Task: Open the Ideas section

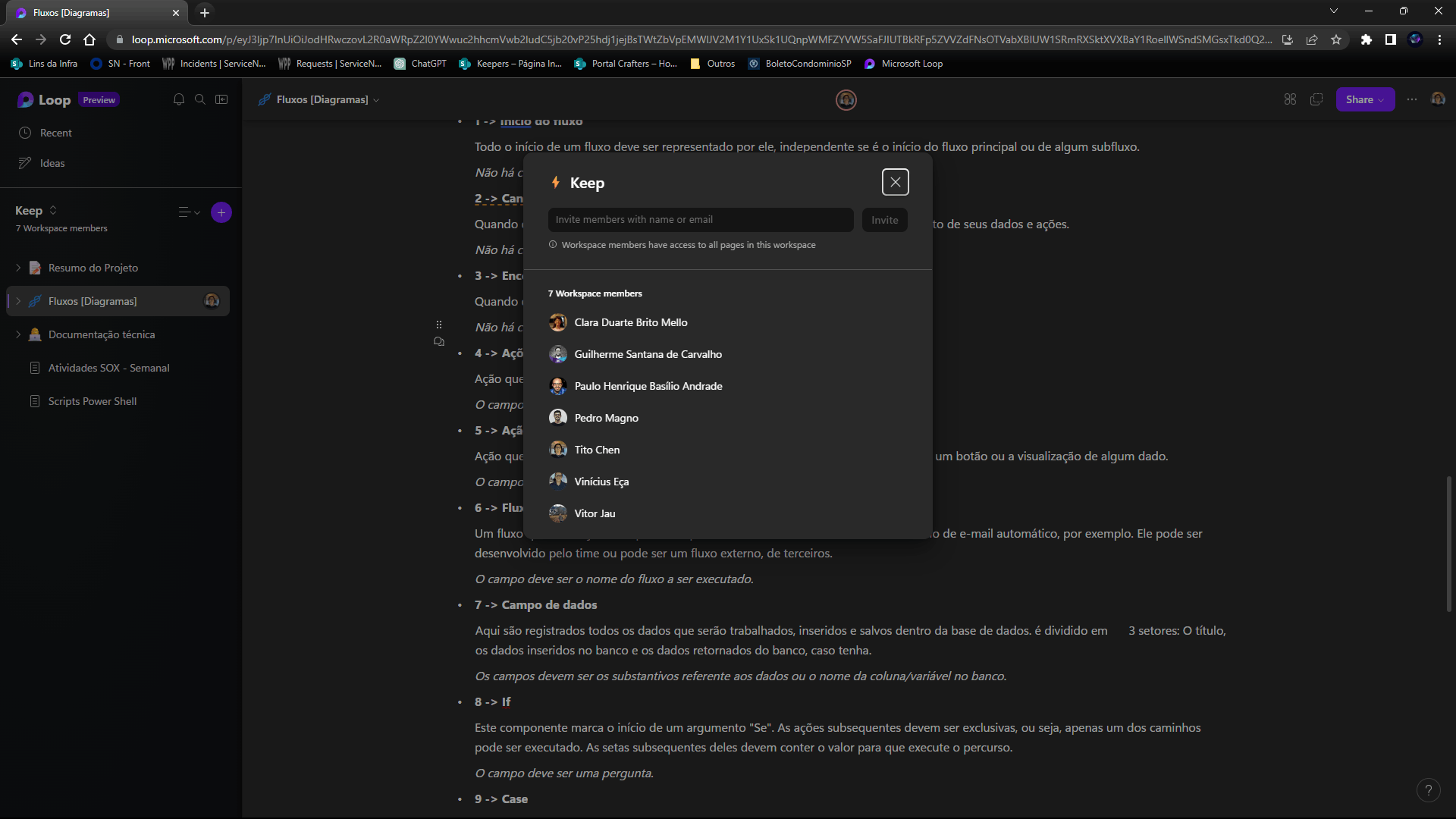Action: click(52, 163)
